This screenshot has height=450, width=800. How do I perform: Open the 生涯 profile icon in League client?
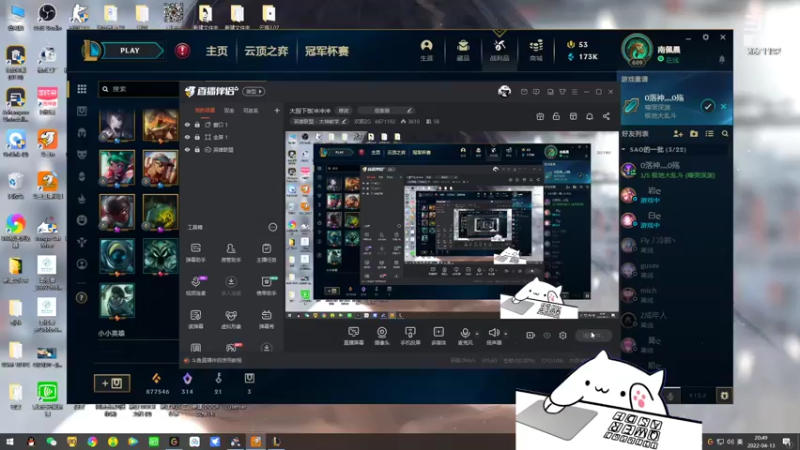tap(427, 51)
